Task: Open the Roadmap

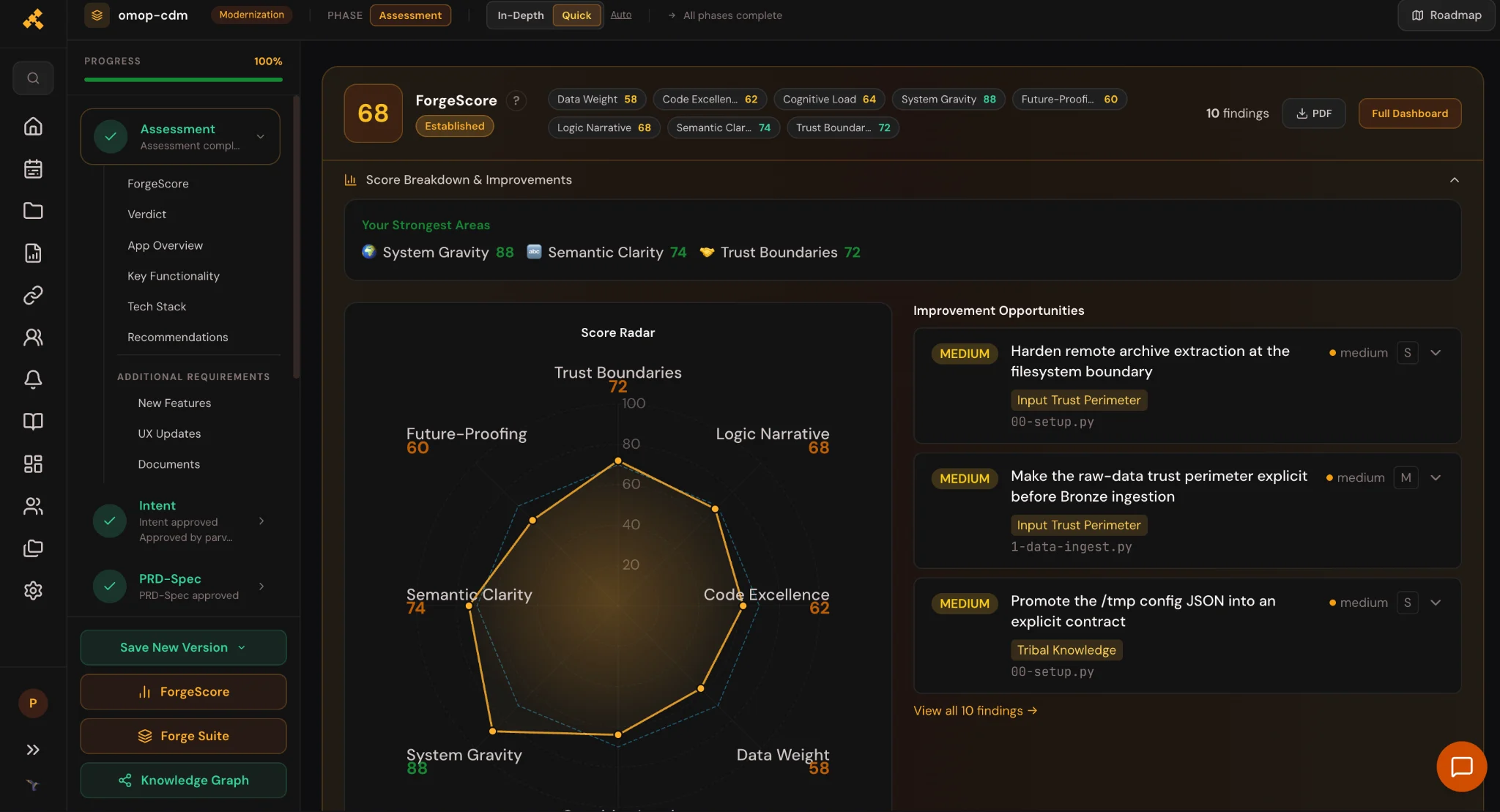Action: [1446, 15]
